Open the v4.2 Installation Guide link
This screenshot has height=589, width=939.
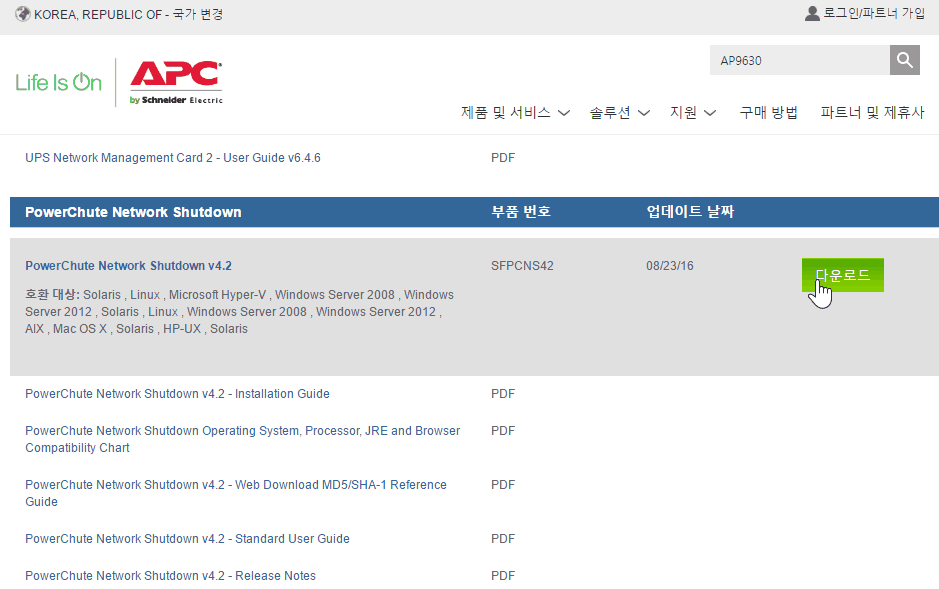click(x=177, y=394)
